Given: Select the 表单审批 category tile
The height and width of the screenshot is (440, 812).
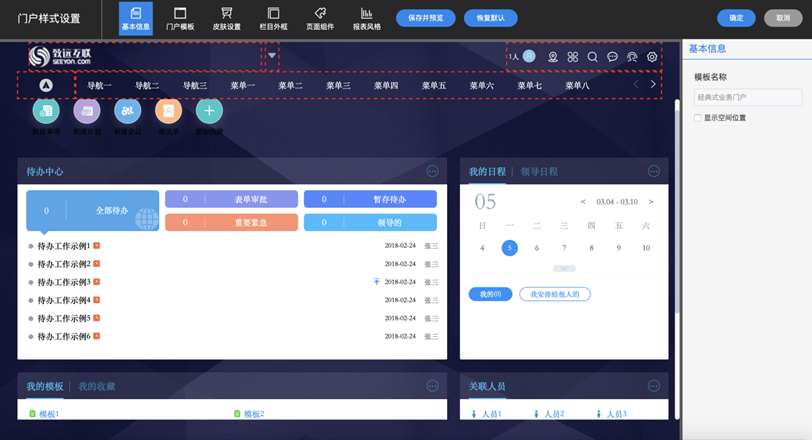Looking at the screenshot, I should pyautogui.click(x=231, y=199).
